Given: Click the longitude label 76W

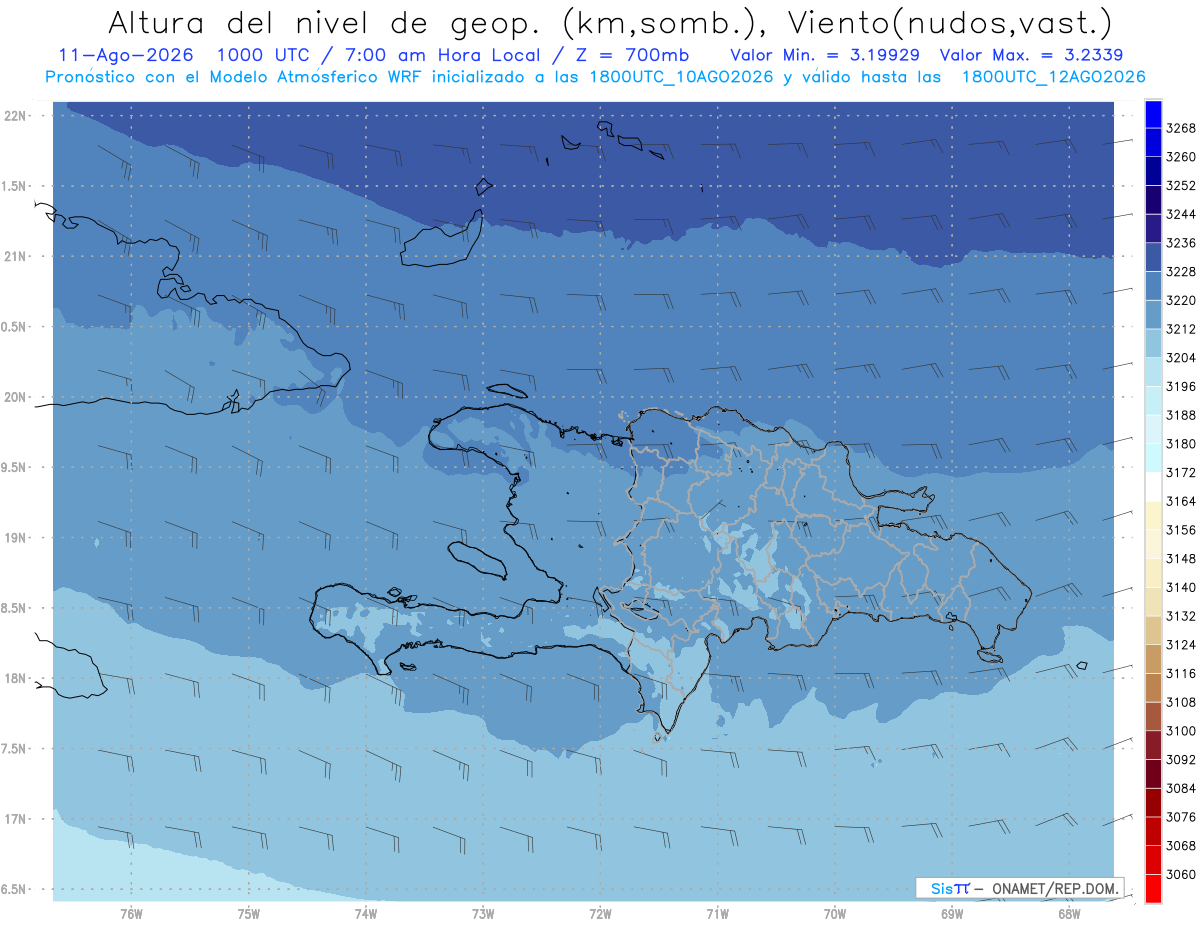Looking at the screenshot, I should pos(131,914).
